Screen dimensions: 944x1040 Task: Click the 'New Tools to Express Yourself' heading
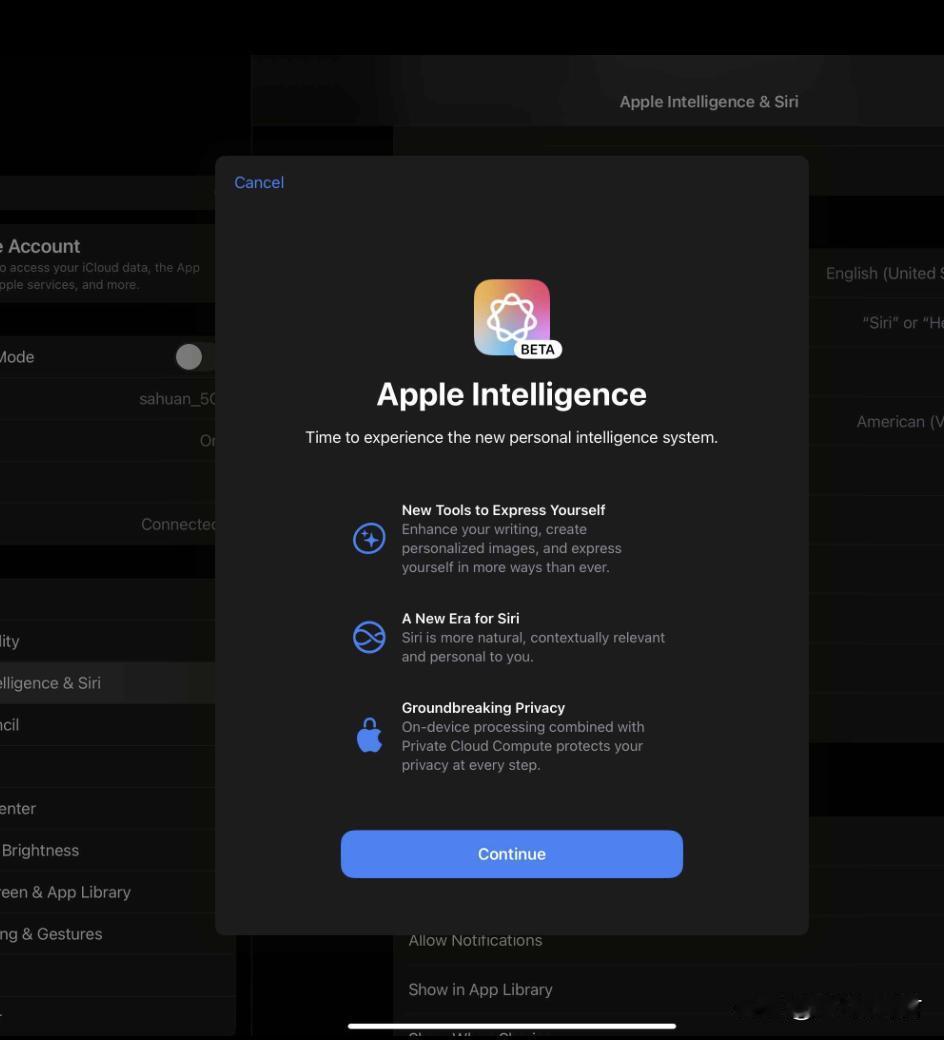point(503,510)
